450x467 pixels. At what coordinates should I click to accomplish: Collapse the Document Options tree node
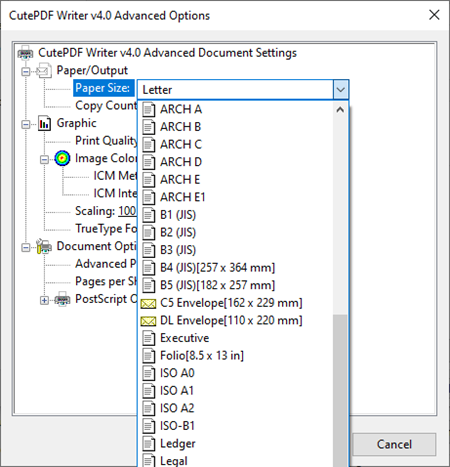[26, 248]
